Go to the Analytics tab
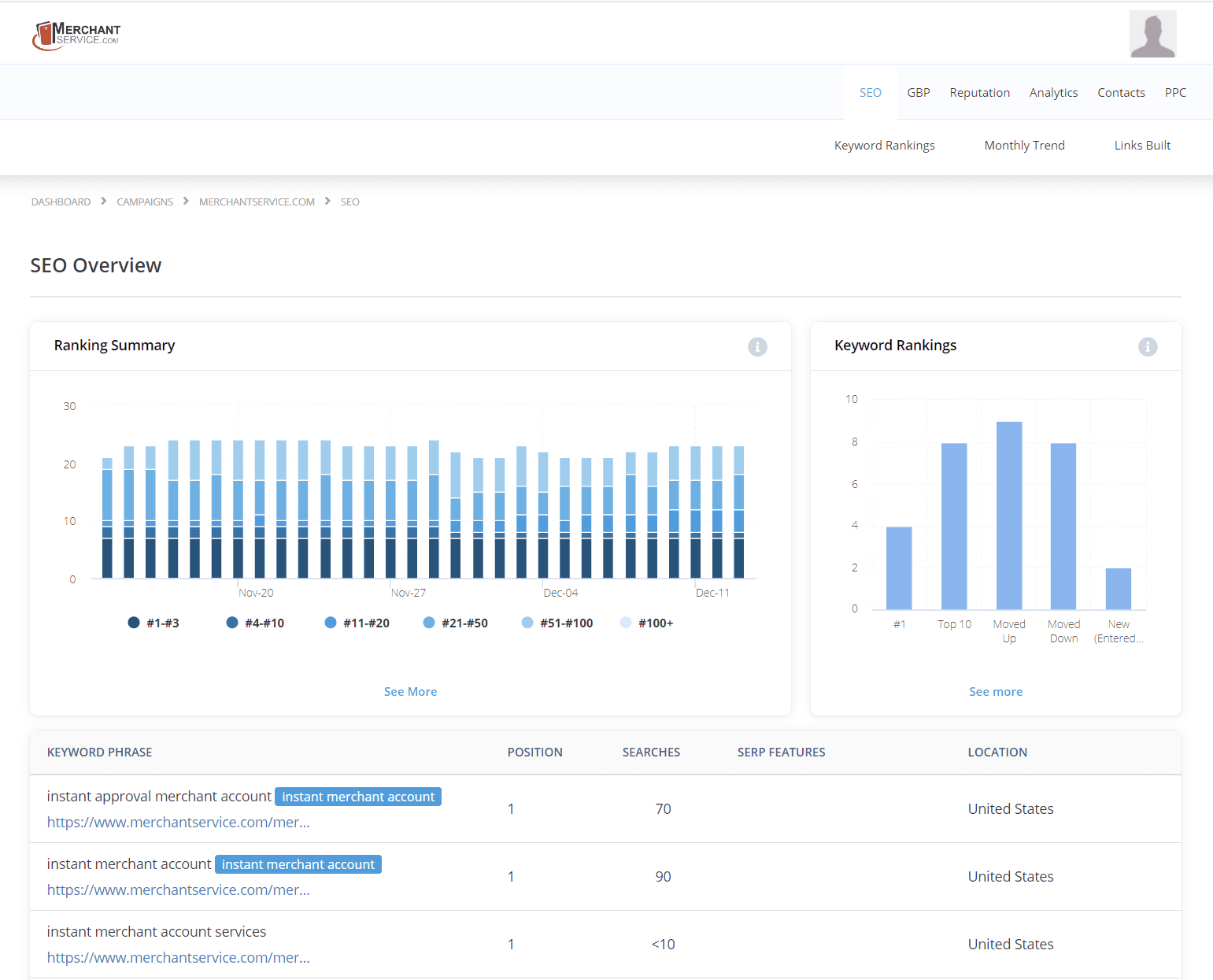 point(1053,92)
